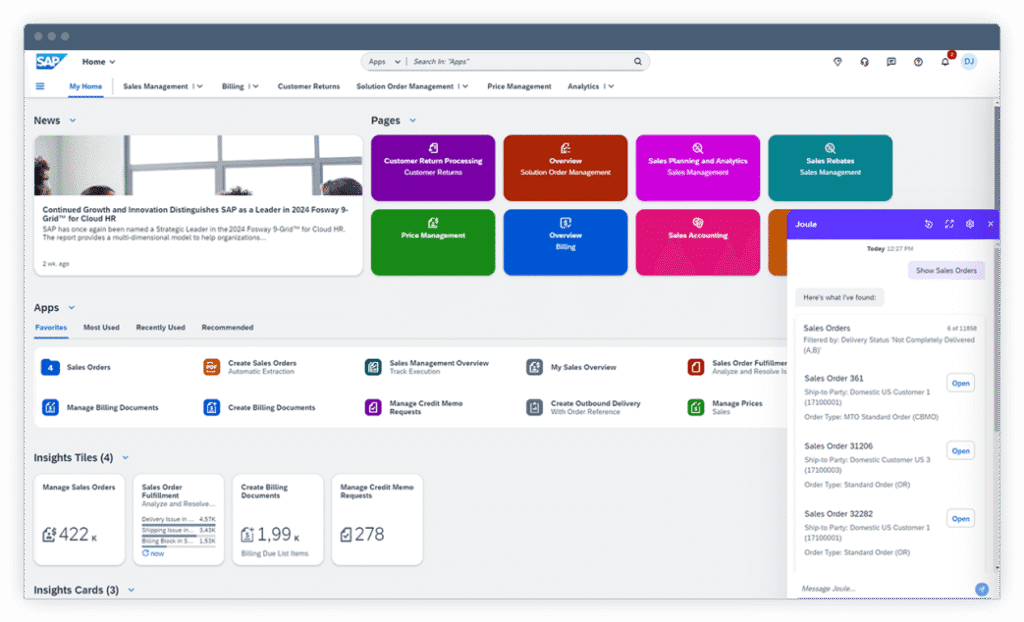1024x622 pixels.
Task: Open the green Price Management page tile
Action: tap(432, 241)
